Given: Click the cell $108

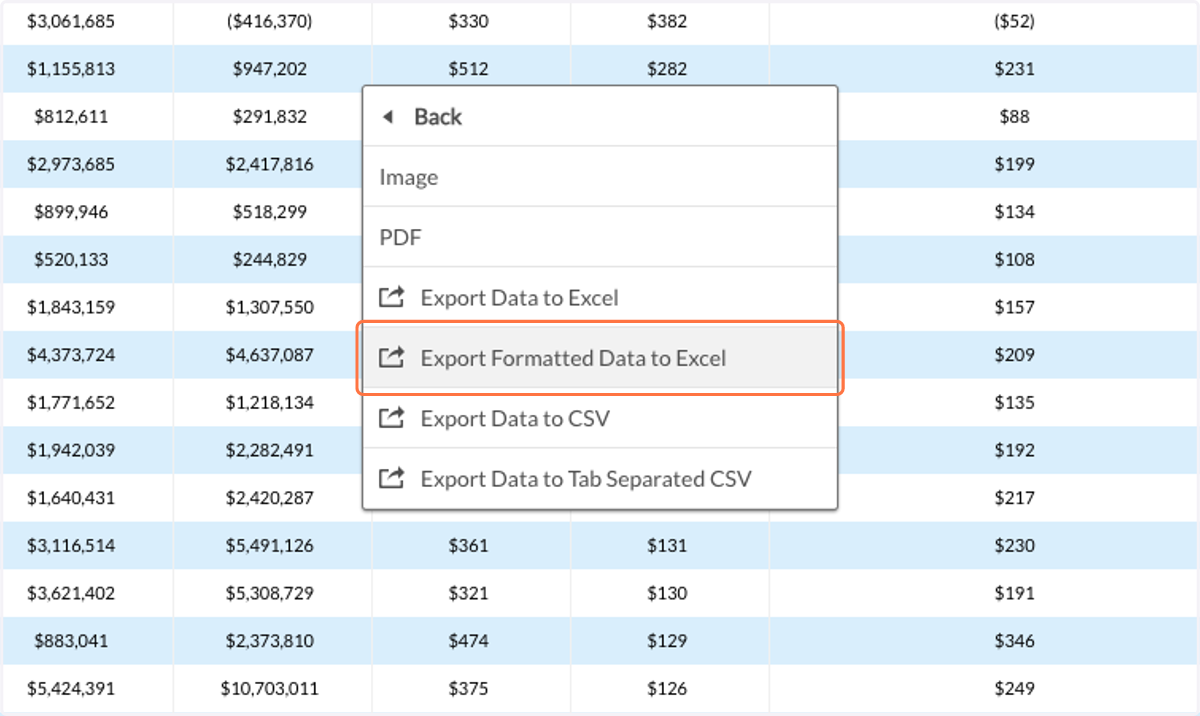Looking at the screenshot, I should click(1014, 259).
